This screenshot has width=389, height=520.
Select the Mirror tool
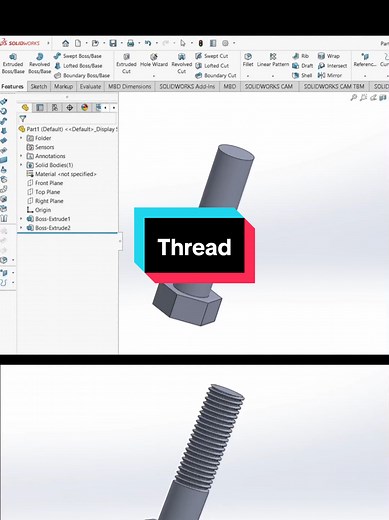click(330, 75)
